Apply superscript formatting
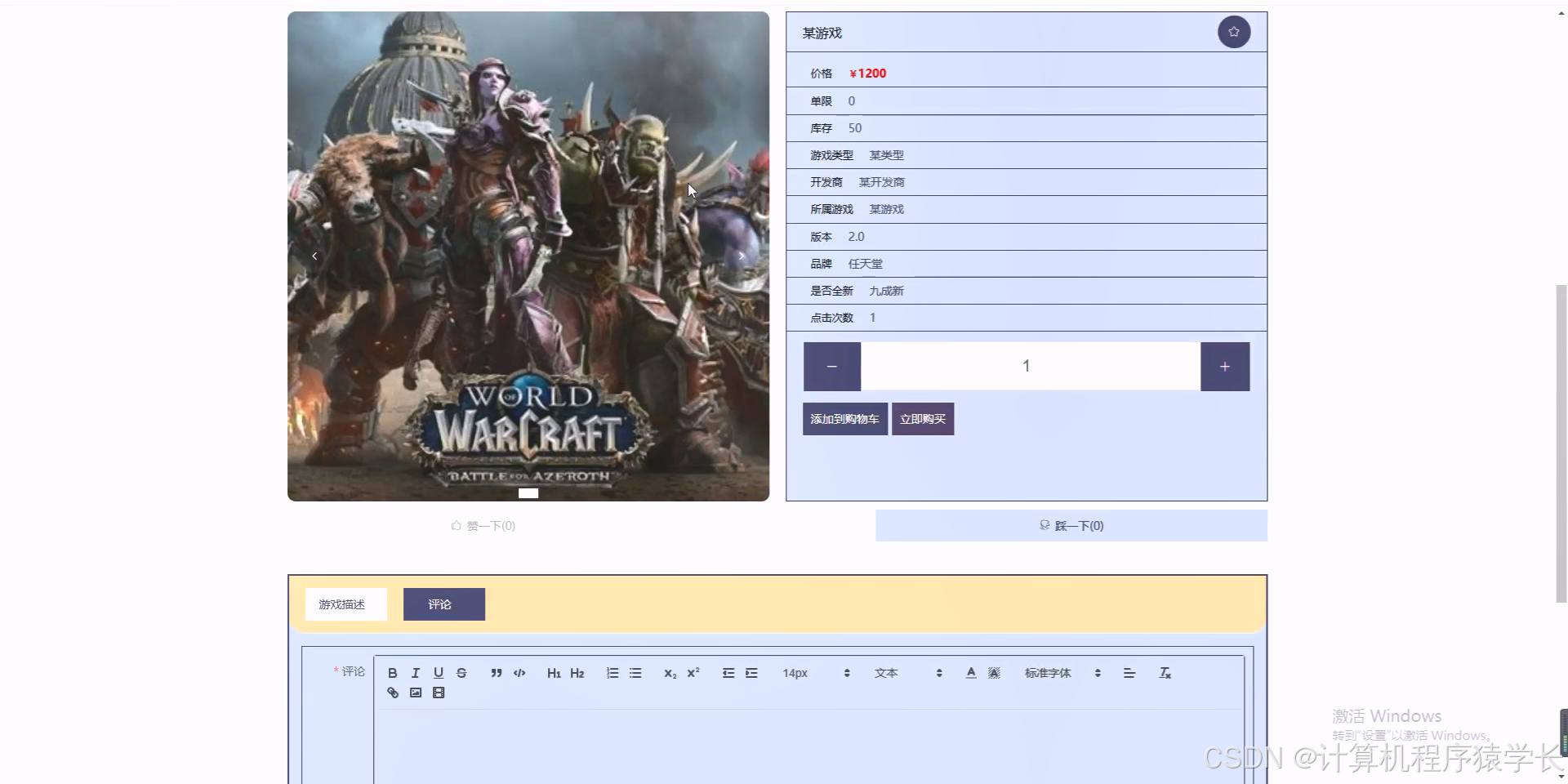The height and width of the screenshot is (784, 1568). (x=693, y=673)
